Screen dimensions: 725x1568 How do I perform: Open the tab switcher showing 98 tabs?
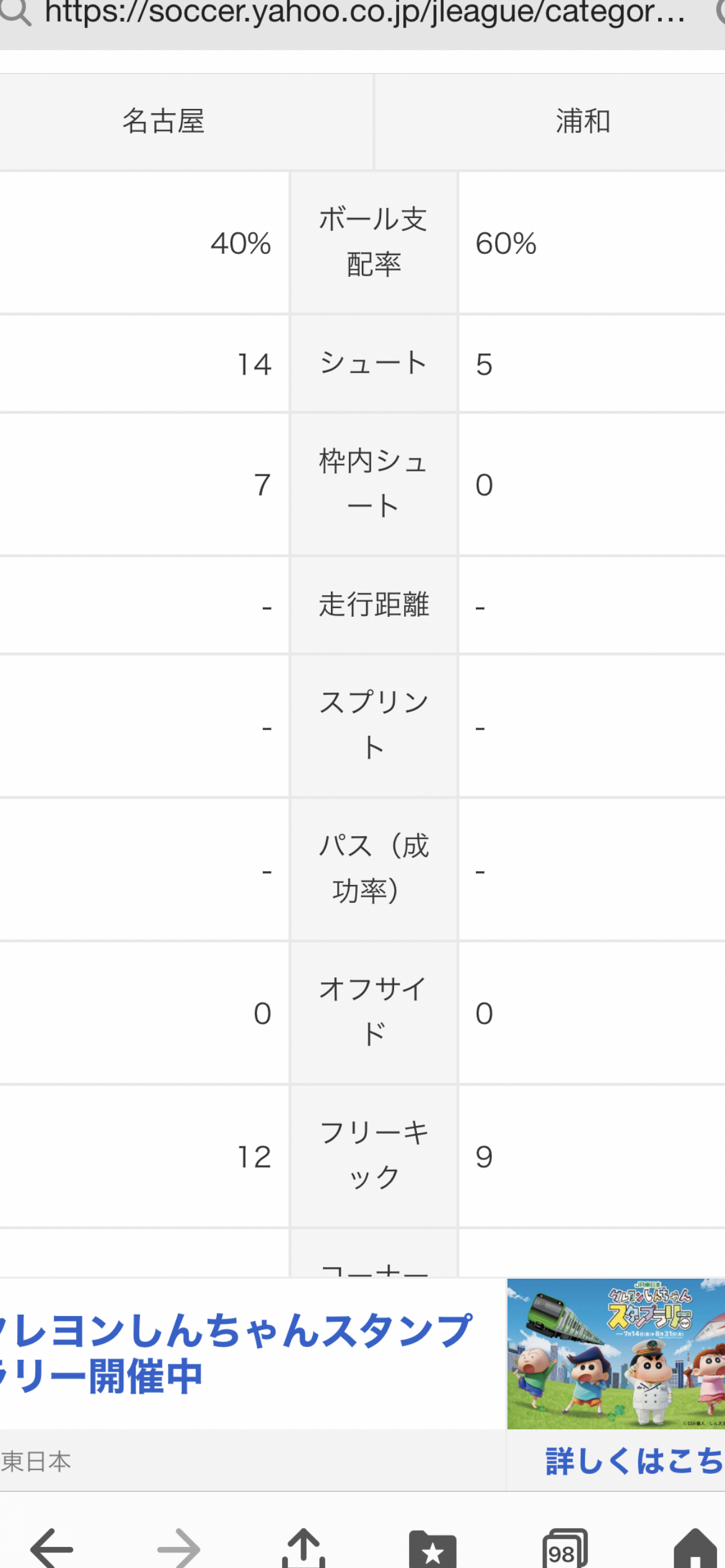[x=564, y=1548]
